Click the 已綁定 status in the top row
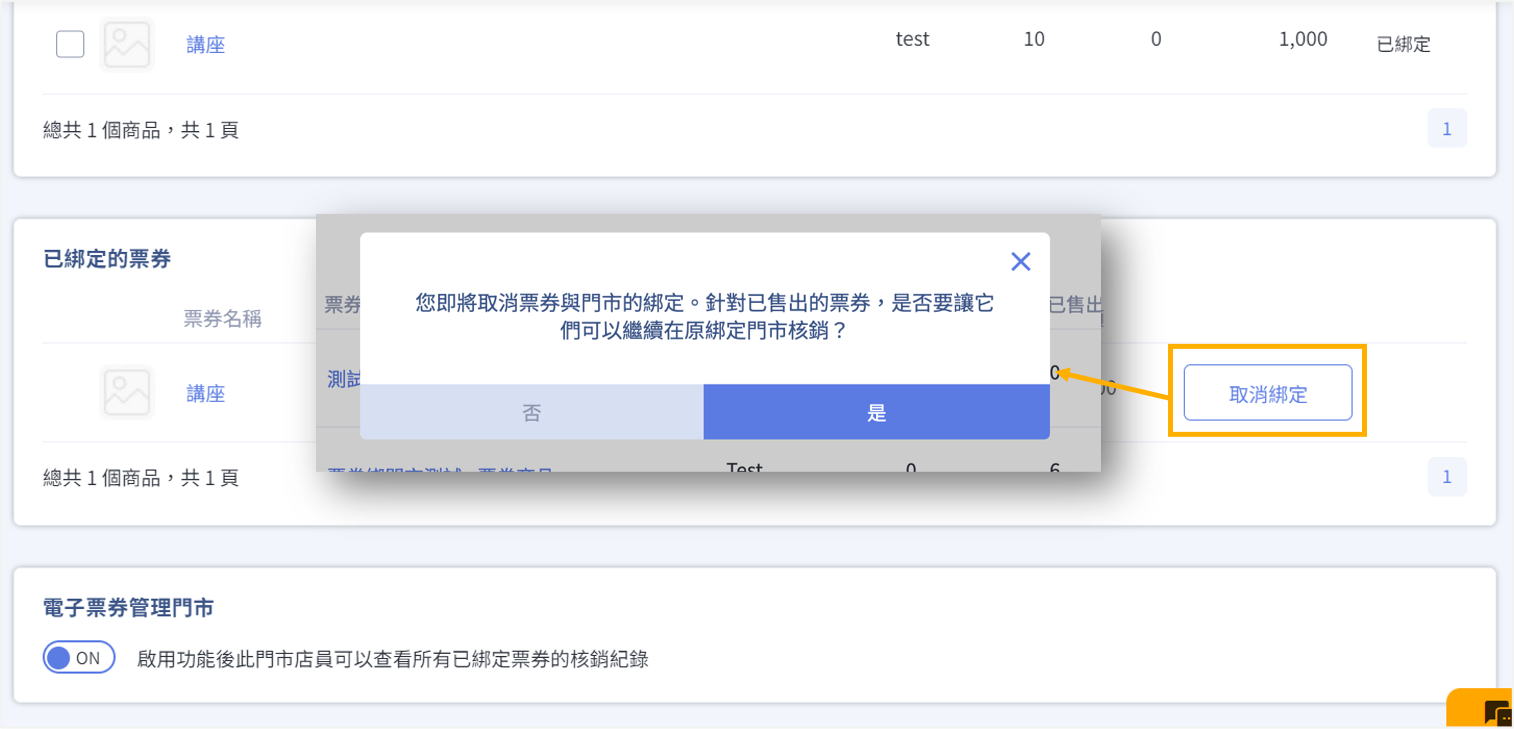The image size is (1514, 729). coord(1403,45)
